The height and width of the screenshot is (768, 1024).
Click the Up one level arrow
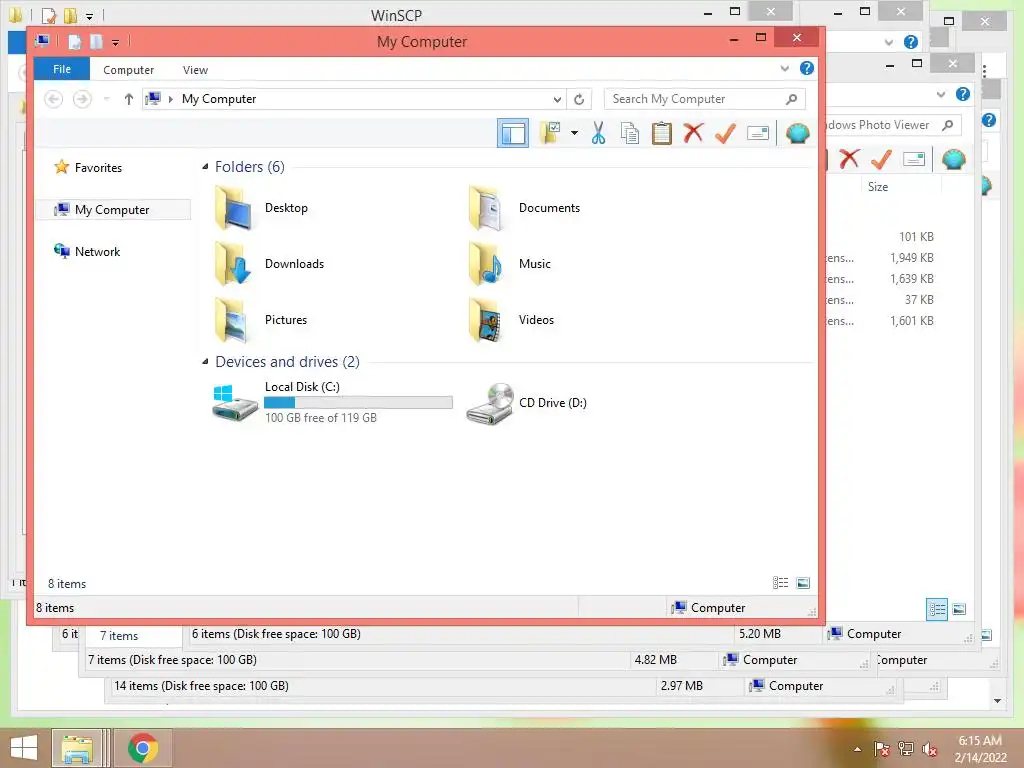click(x=129, y=99)
